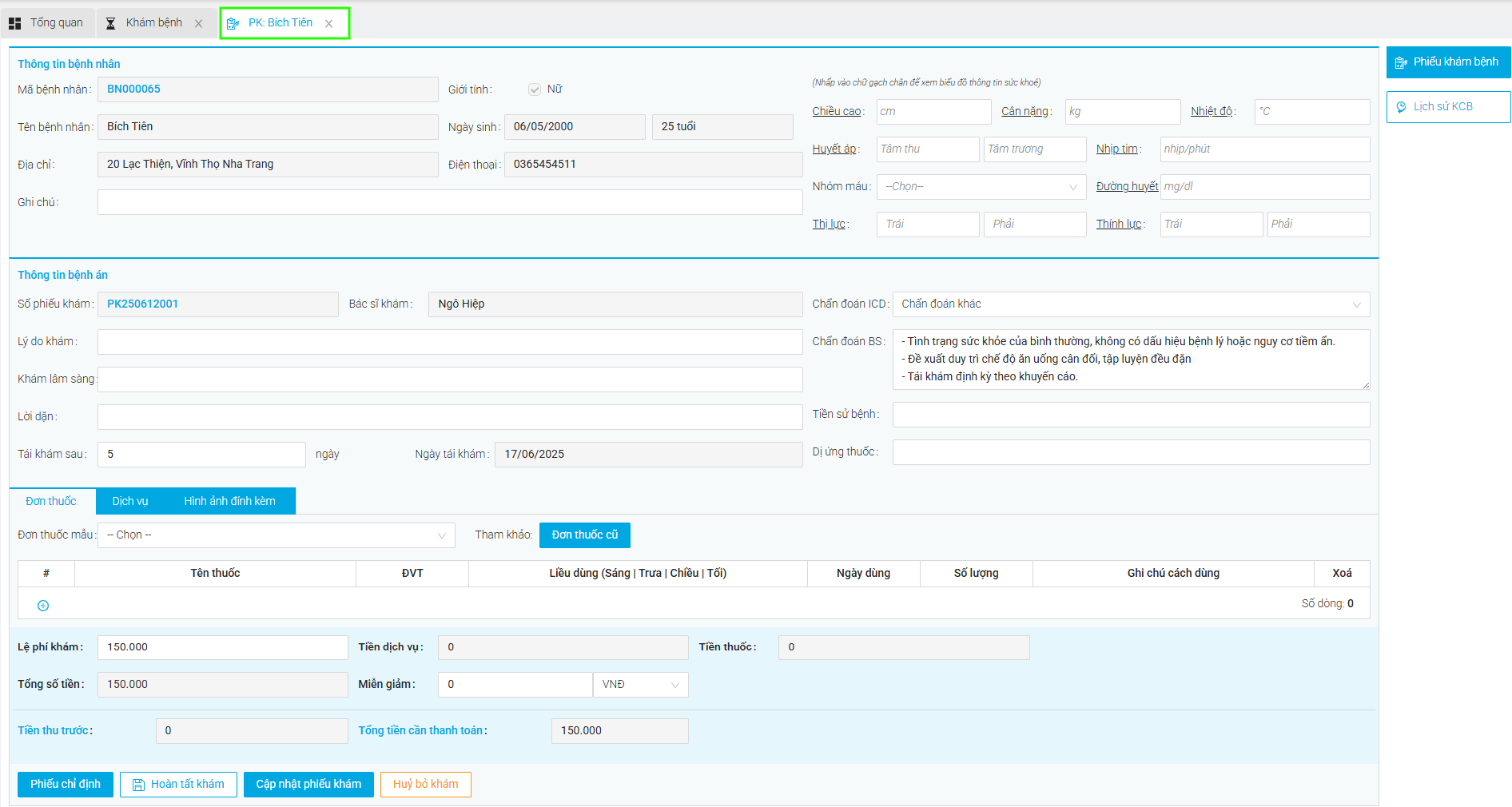Image resolution: width=1512 pixels, height=807 pixels.
Task: Click the Tiền sử bệnh input field
Action: click(1131, 415)
